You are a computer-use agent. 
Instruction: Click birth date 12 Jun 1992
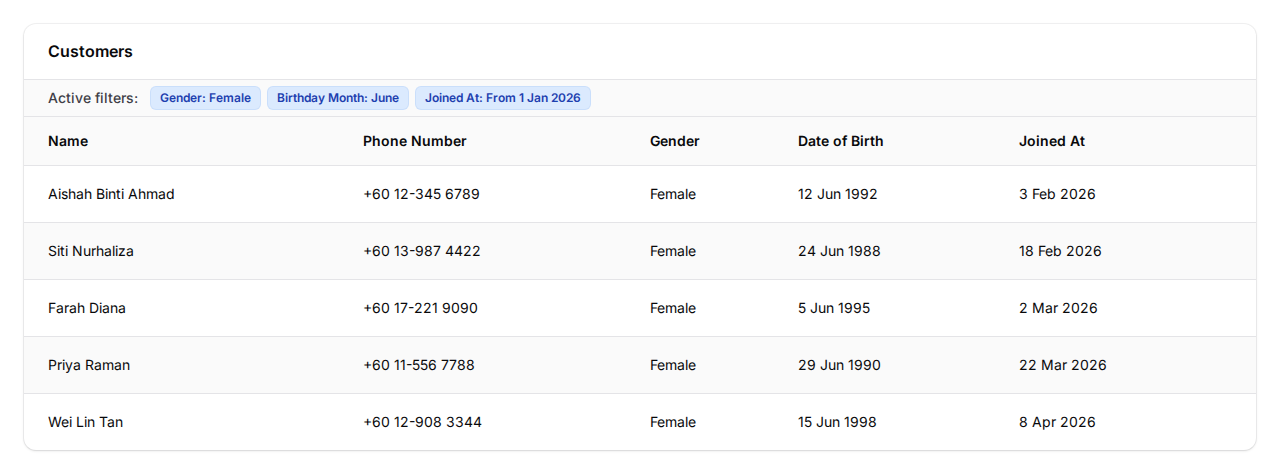(838, 194)
